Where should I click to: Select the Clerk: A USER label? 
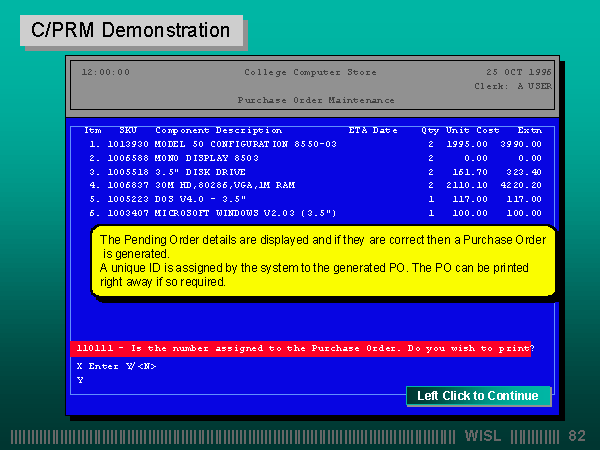(512, 86)
